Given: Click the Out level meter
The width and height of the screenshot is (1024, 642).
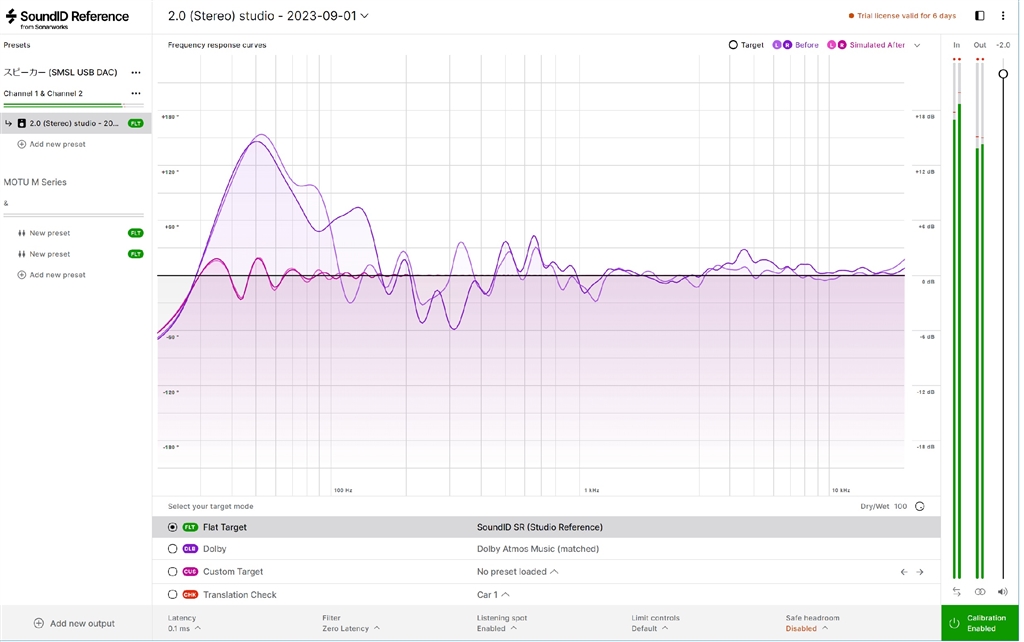Looking at the screenshot, I should tap(980, 318).
